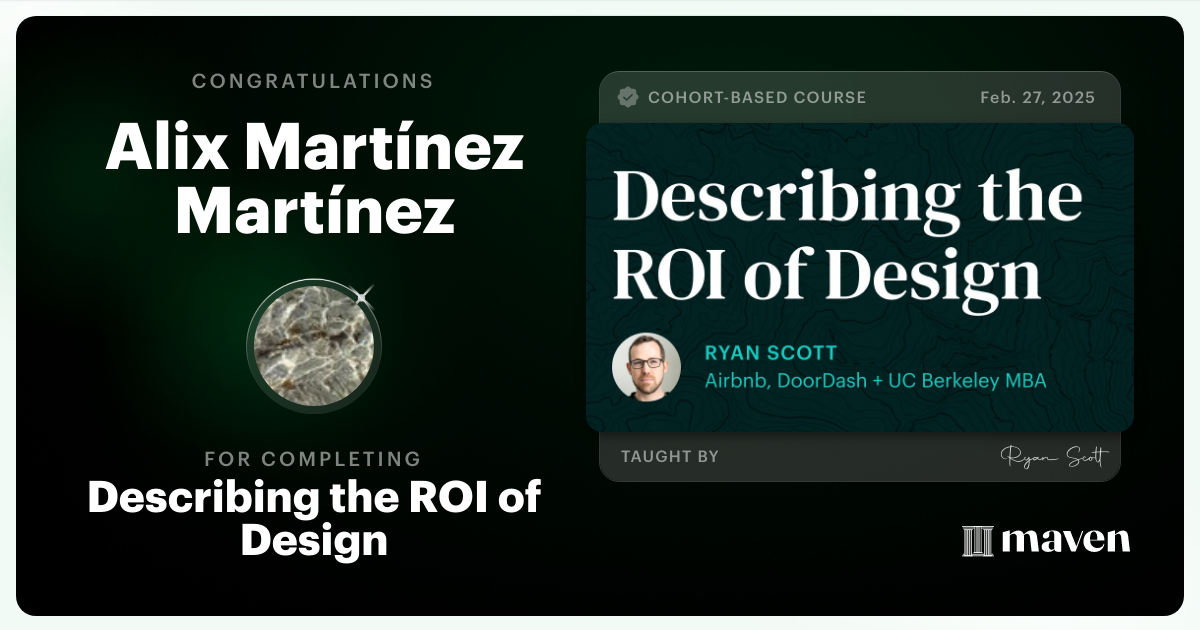Toggle the COHORT-BASED COURSE label

pyautogui.click(x=758, y=97)
